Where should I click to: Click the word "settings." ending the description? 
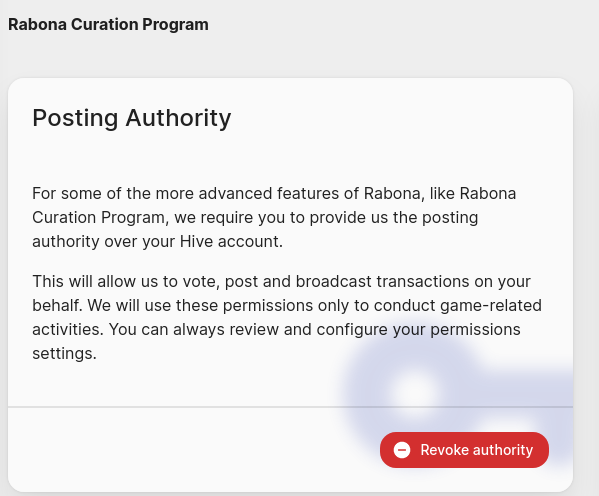pos(64,353)
